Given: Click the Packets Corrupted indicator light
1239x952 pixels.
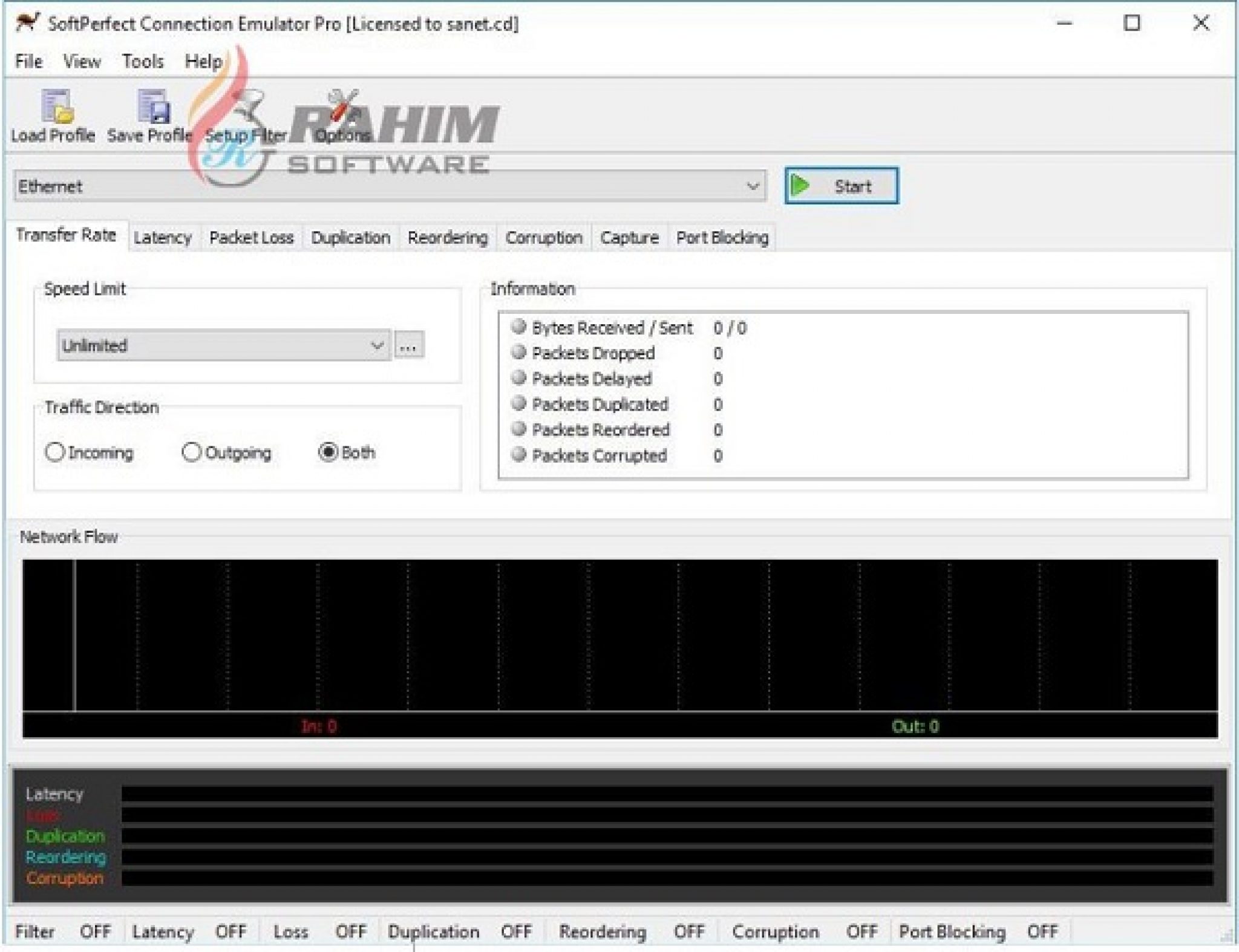Looking at the screenshot, I should pyautogui.click(x=518, y=454).
